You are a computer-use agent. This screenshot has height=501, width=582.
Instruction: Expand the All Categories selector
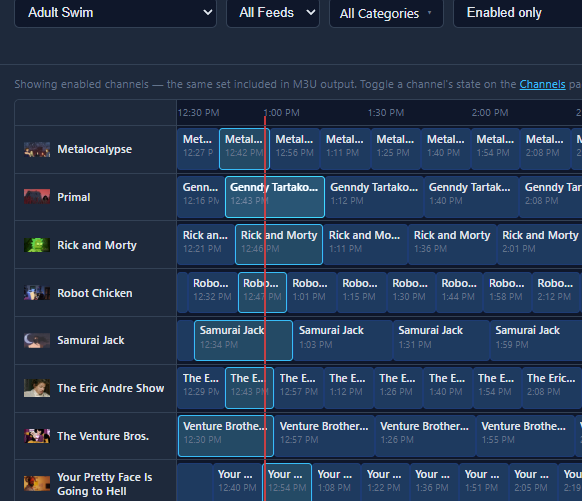(x=386, y=13)
